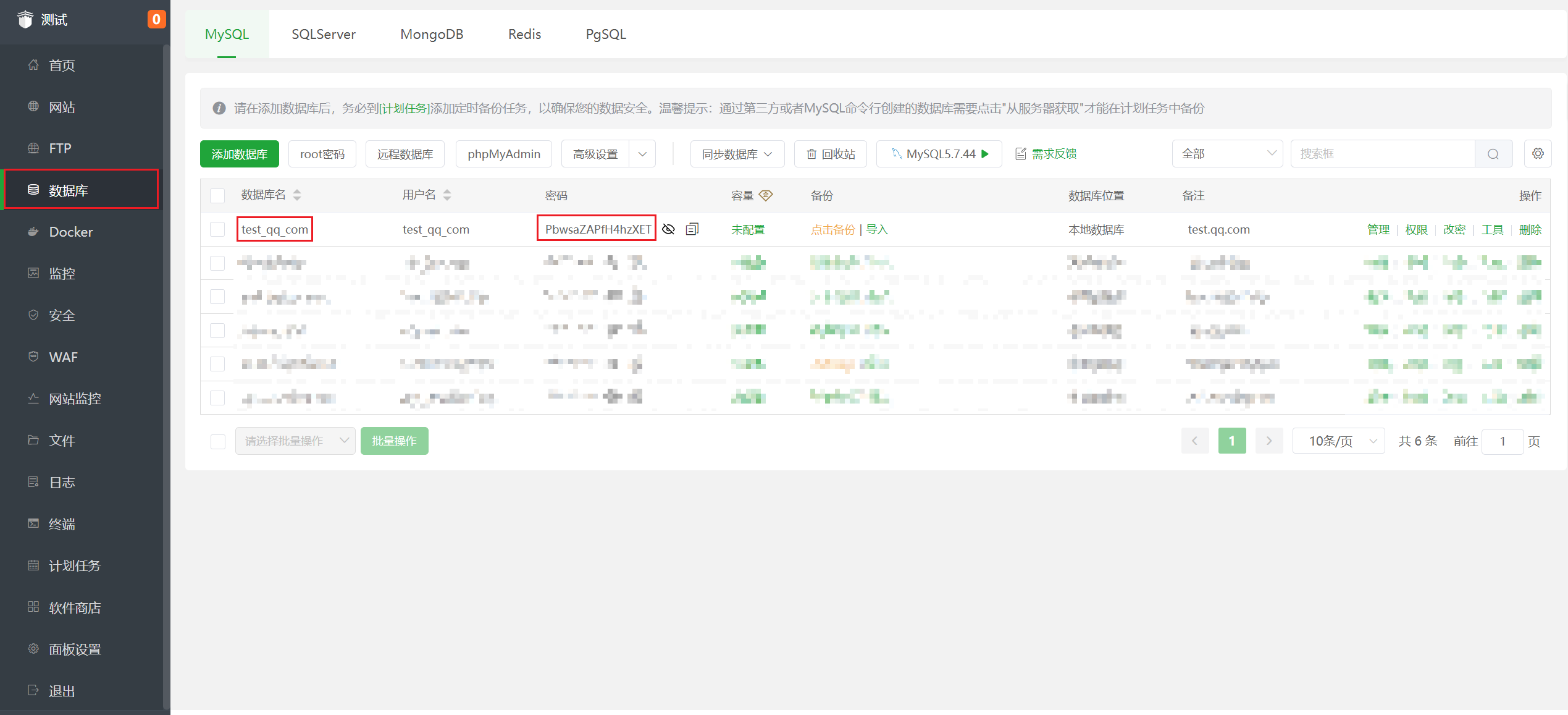Image resolution: width=1568 pixels, height=715 pixels.
Task: Open Docker from sidebar
Action: (70, 232)
